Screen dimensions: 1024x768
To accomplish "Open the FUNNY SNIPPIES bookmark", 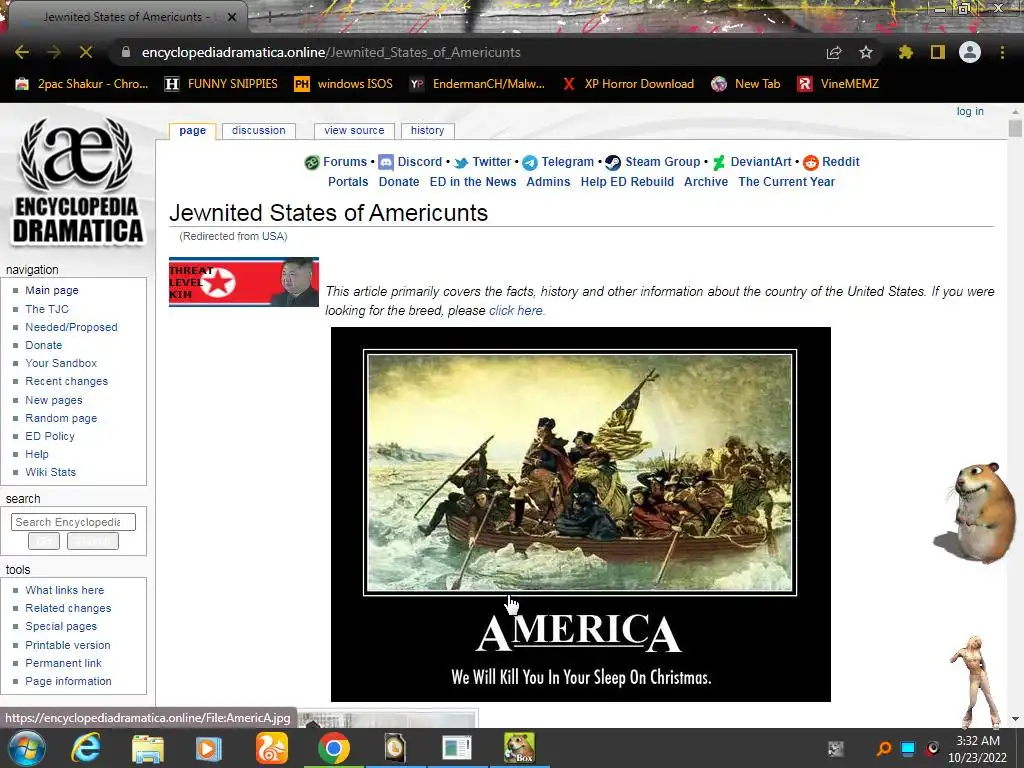I will click(x=221, y=84).
